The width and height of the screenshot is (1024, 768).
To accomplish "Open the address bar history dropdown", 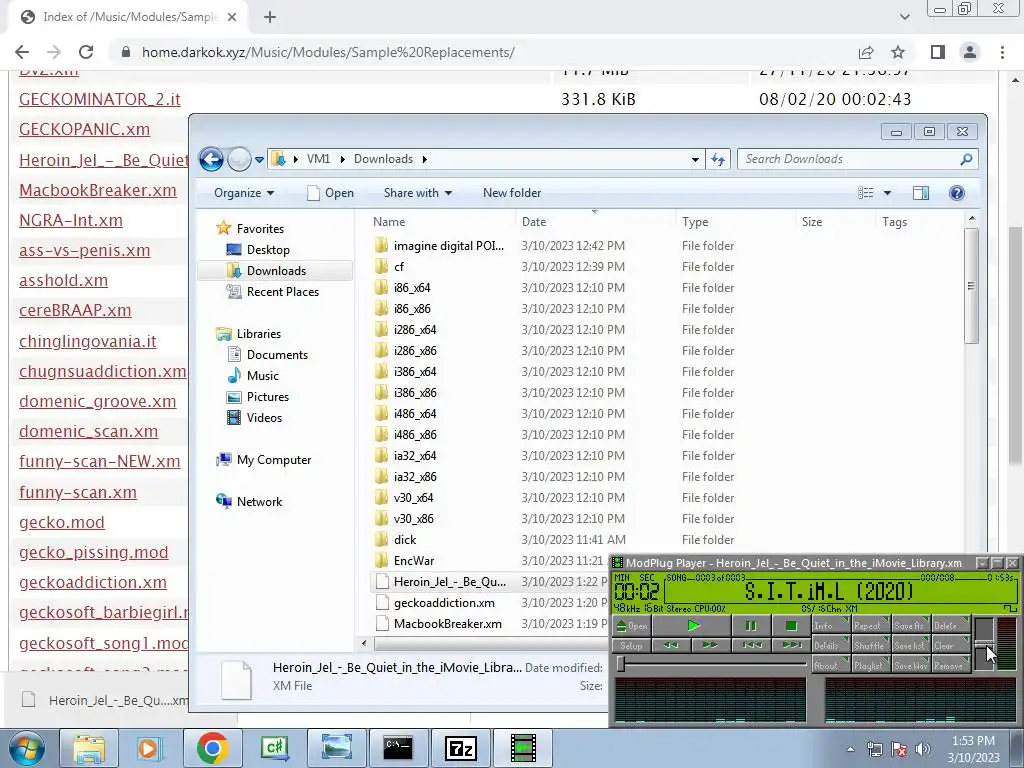I will pyautogui.click(x=696, y=159).
